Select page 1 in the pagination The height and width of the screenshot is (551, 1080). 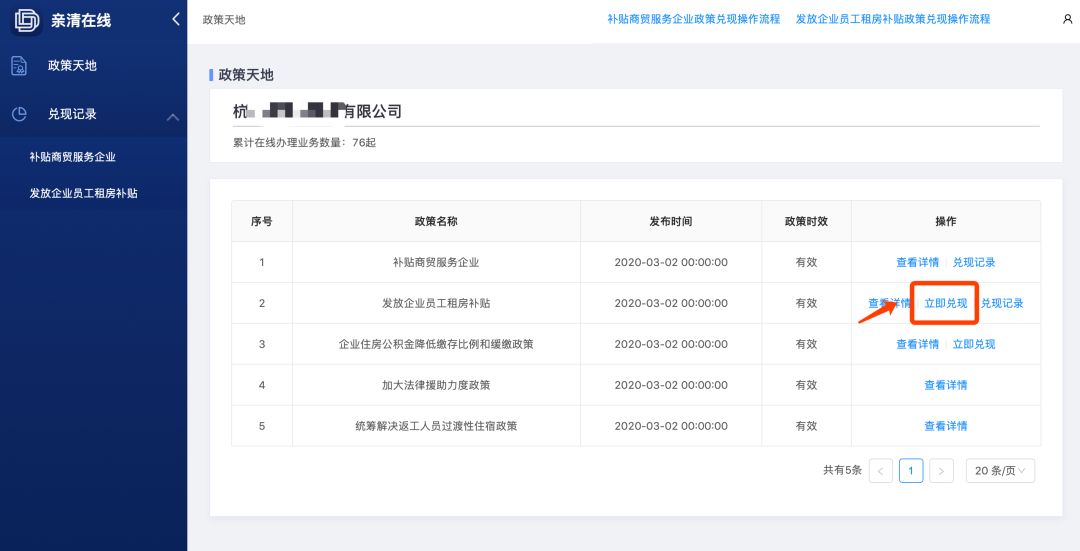[x=911, y=471]
